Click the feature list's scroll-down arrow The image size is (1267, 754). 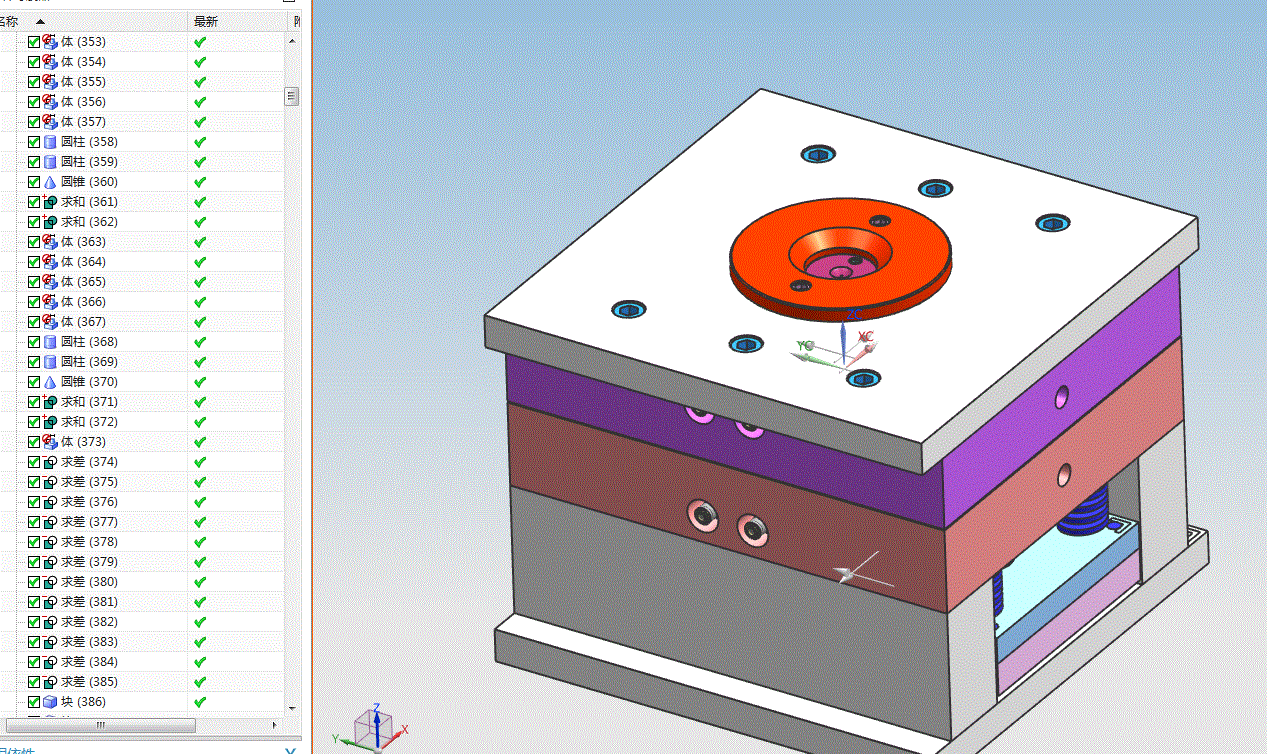pos(292,709)
